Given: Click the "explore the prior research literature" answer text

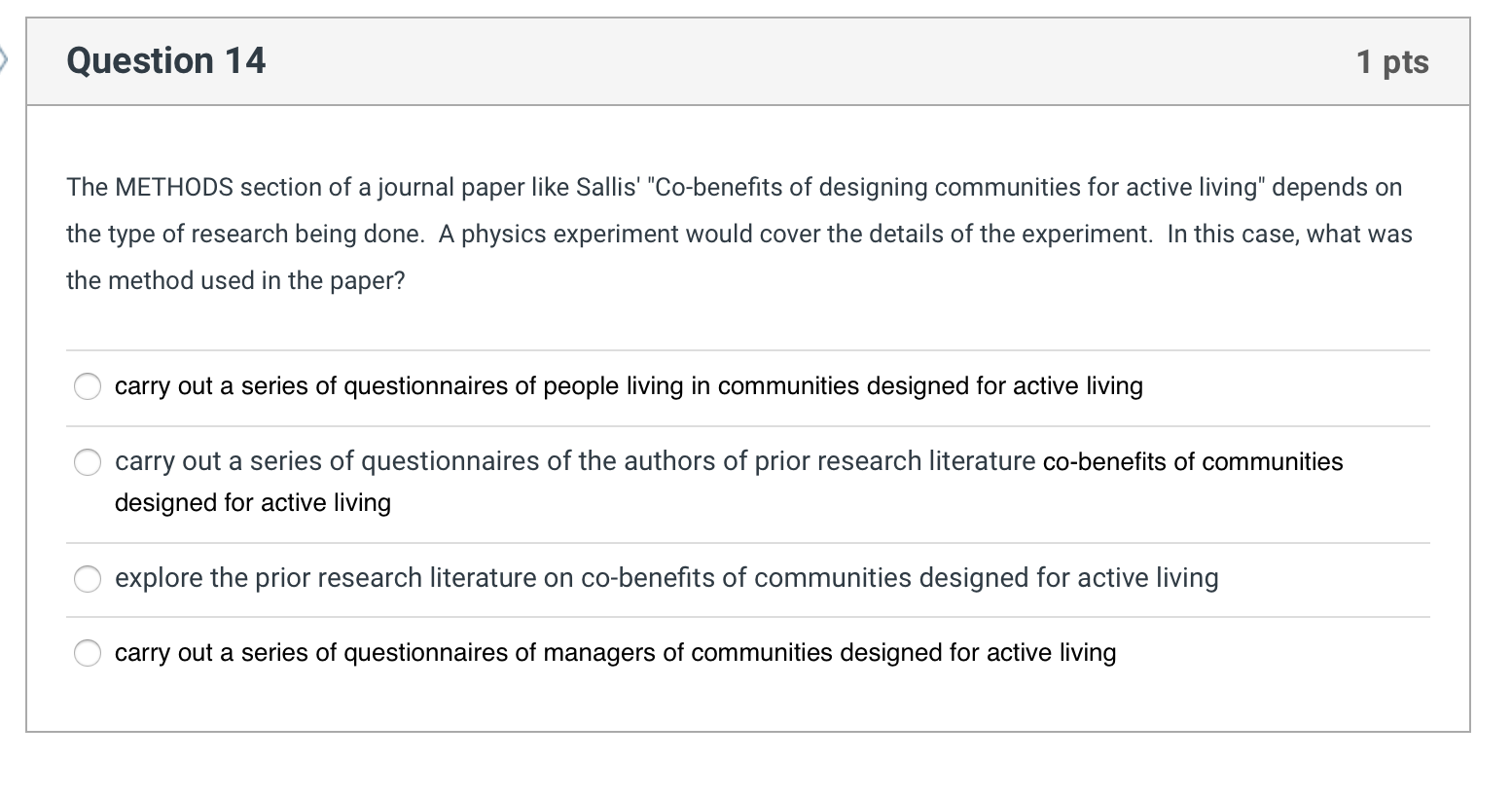Looking at the screenshot, I should click(x=666, y=578).
